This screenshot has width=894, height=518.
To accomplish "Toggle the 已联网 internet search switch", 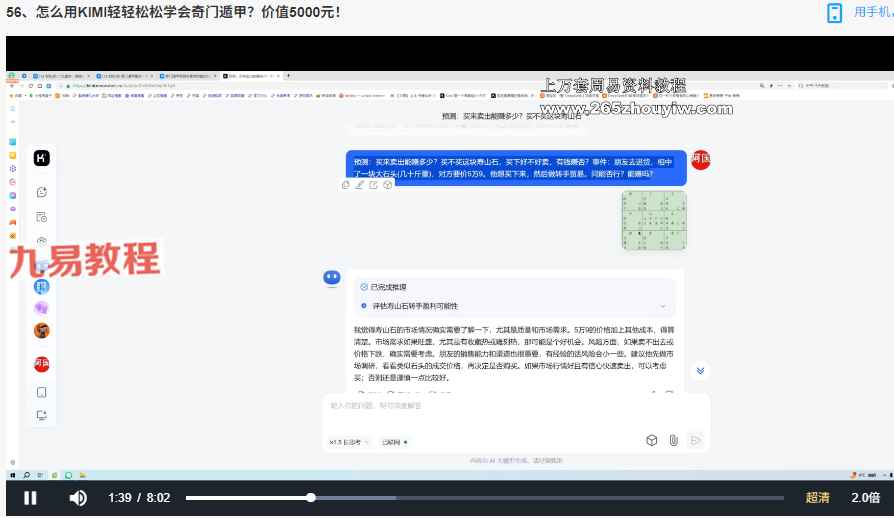I will click(x=395, y=442).
